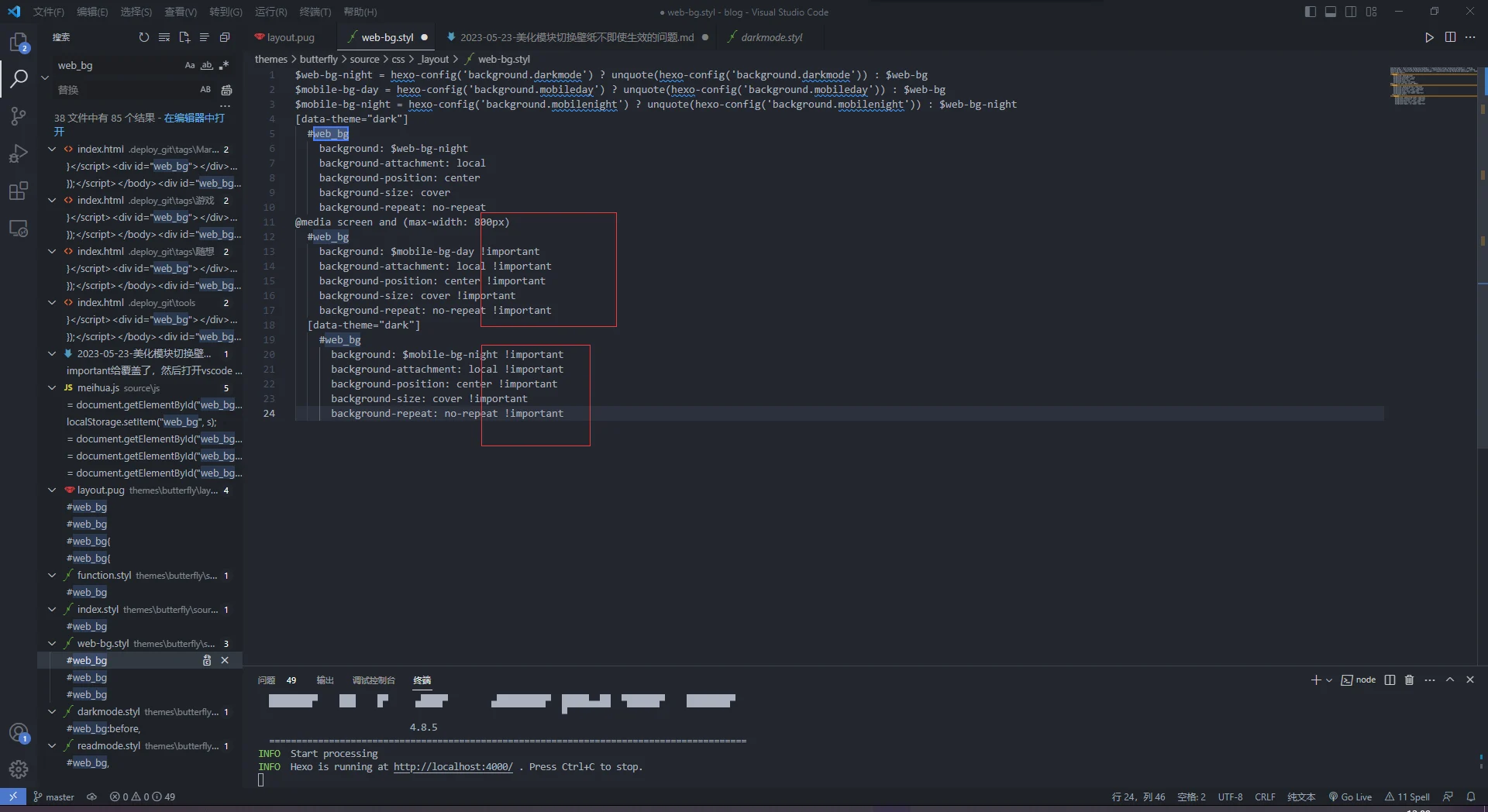Switch to the darkmode.styl editor tab

[771, 37]
